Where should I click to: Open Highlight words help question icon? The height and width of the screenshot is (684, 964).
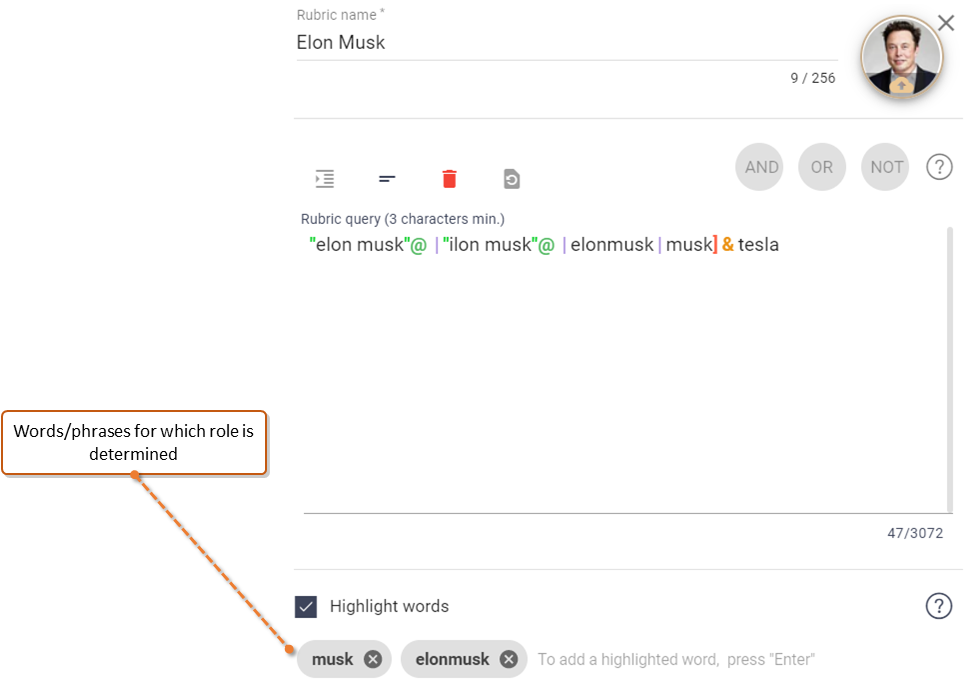pos(939,606)
